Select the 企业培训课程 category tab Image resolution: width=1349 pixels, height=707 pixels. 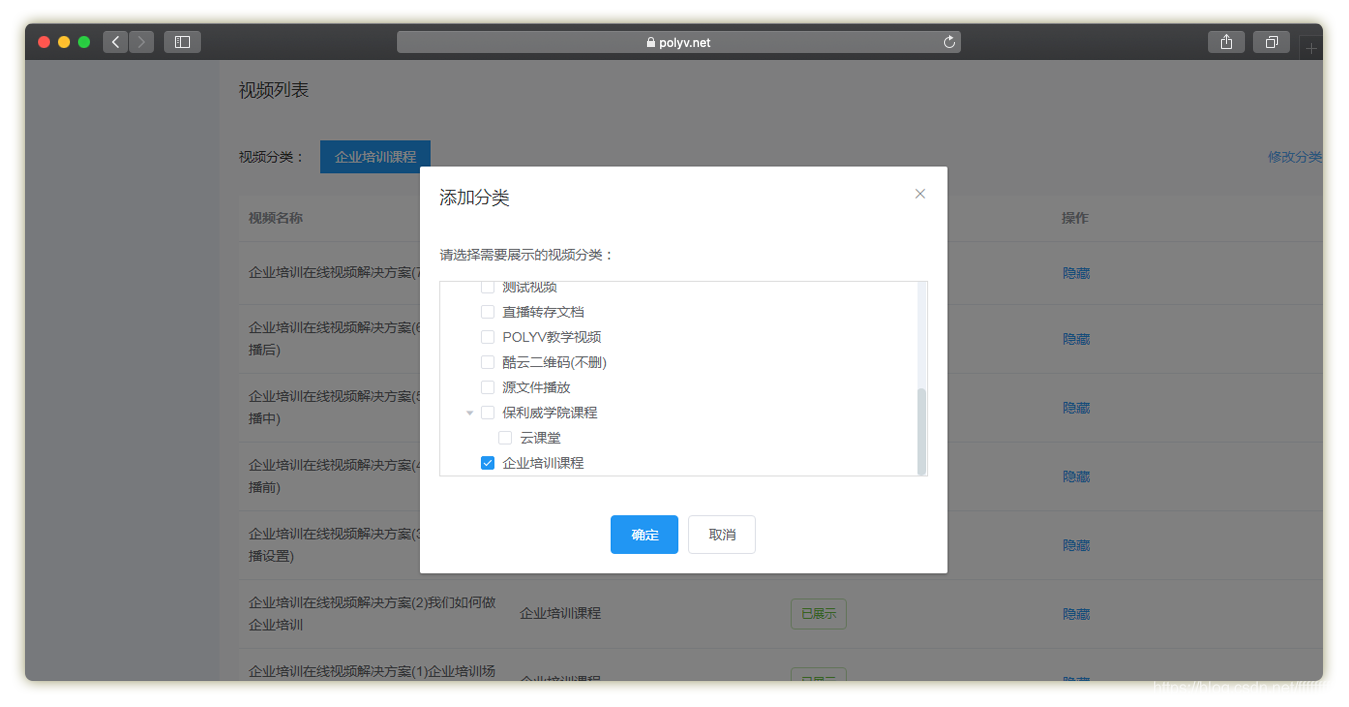(x=375, y=157)
